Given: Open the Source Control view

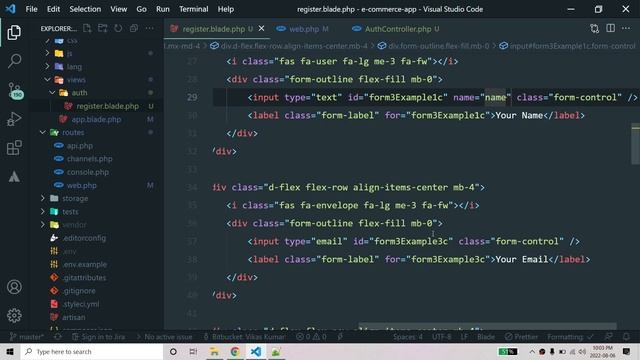Looking at the screenshot, I should click(x=15, y=91).
